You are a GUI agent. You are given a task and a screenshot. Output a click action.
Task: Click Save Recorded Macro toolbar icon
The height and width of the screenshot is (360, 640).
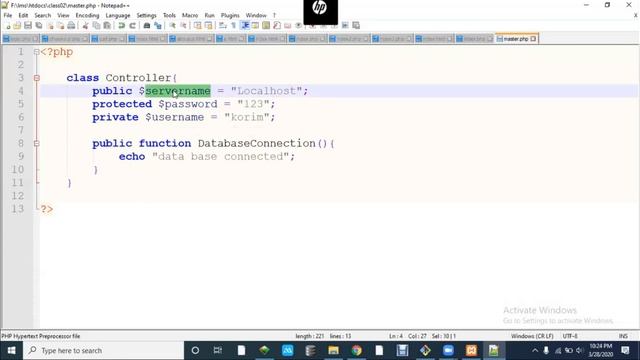point(356,26)
